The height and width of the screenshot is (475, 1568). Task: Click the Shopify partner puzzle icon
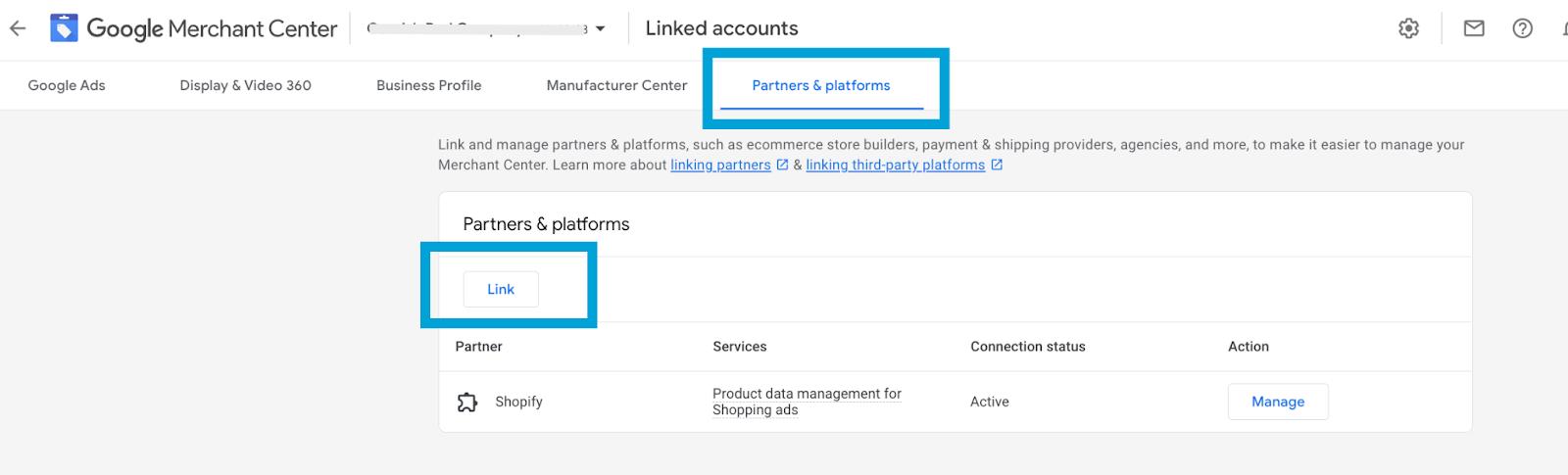(x=467, y=402)
